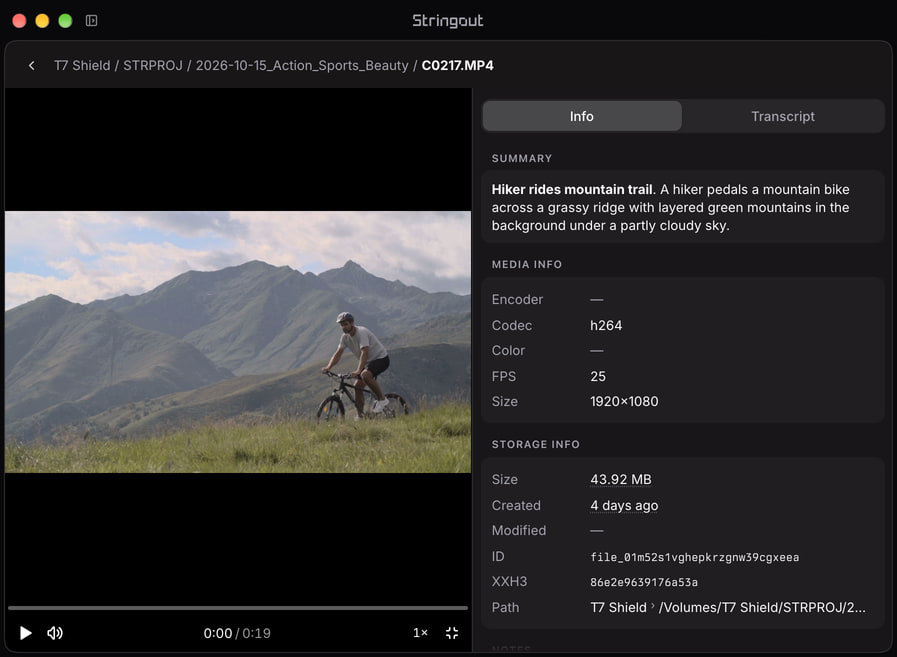Click the file size 43.92 MB

621,480
